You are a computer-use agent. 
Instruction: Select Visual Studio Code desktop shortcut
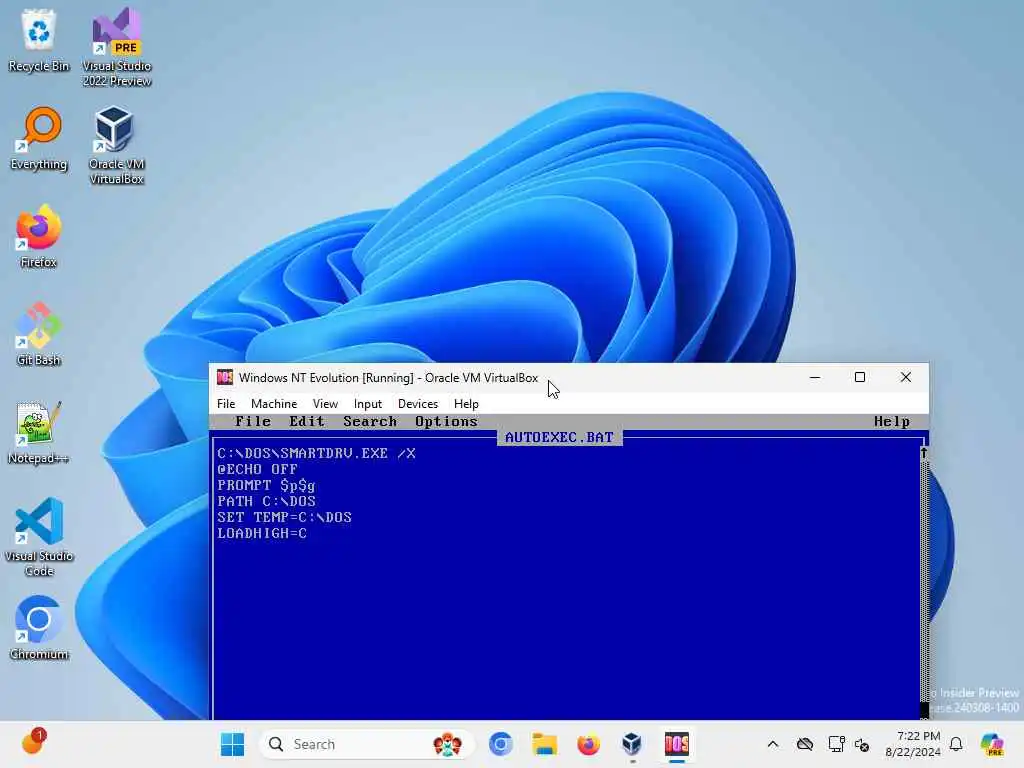click(39, 537)
